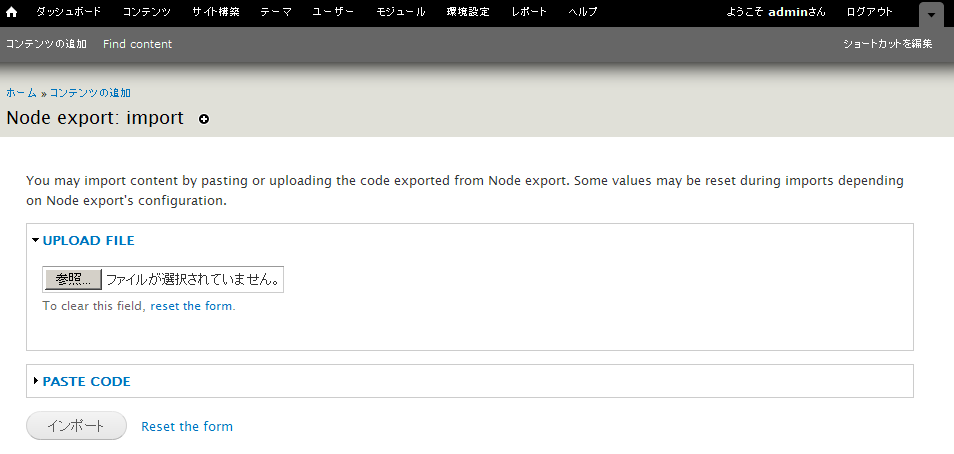This screenshot has height=454, width=954.
Task: Click the import instructions paragraph text
Action: [465, 190]
